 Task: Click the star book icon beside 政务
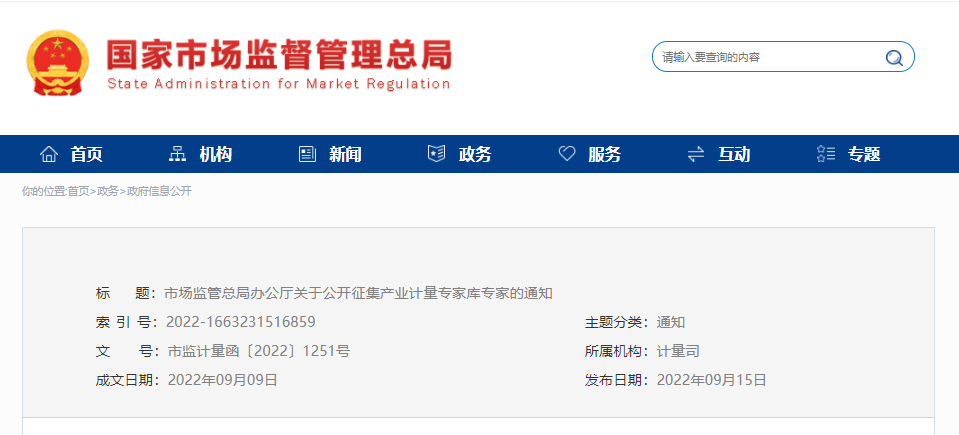pos(436,154)
